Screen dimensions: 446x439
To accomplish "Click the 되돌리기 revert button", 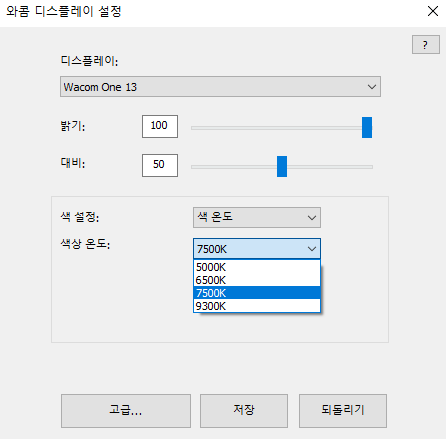I will [343, 411].
